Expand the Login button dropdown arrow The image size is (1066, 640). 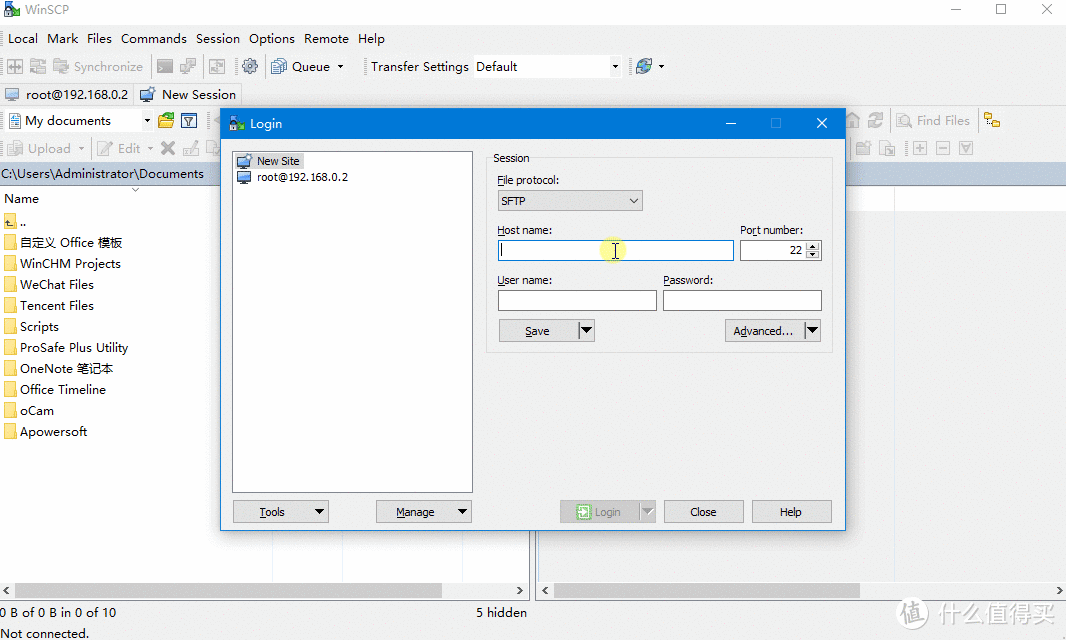coord(647,511)
